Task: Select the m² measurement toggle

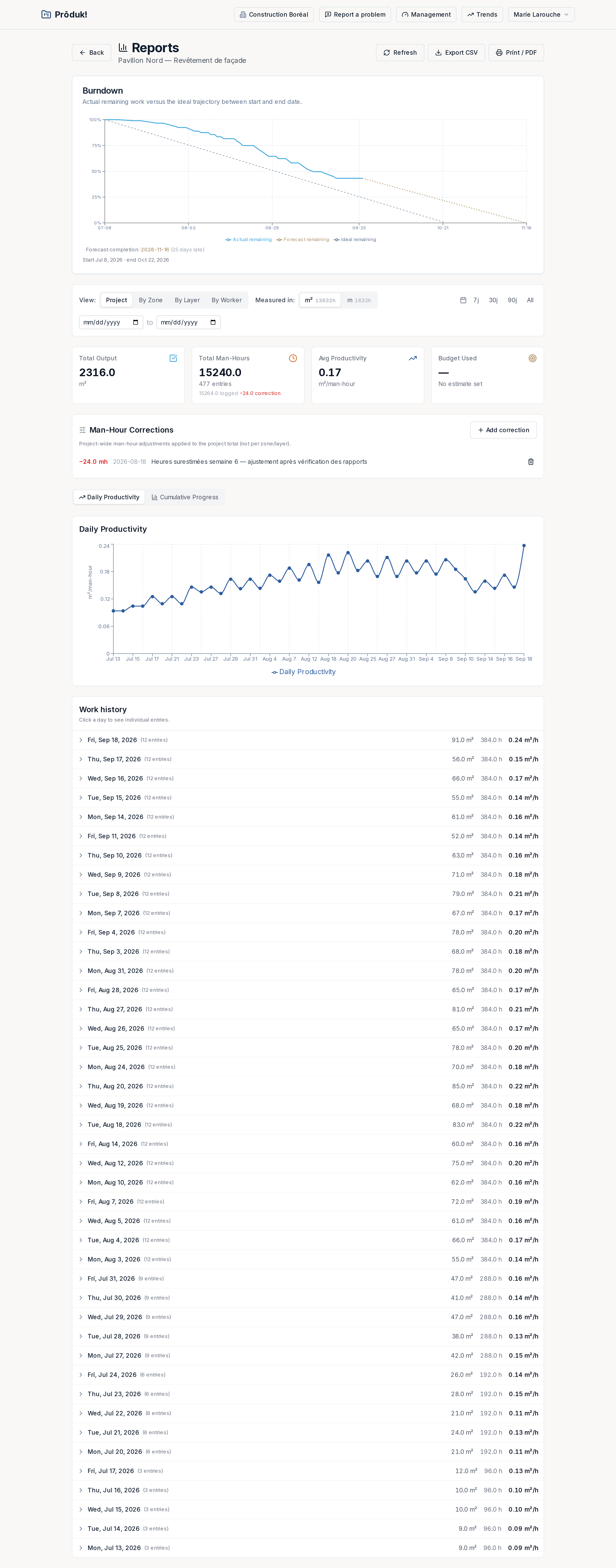Action: point(320,300)
